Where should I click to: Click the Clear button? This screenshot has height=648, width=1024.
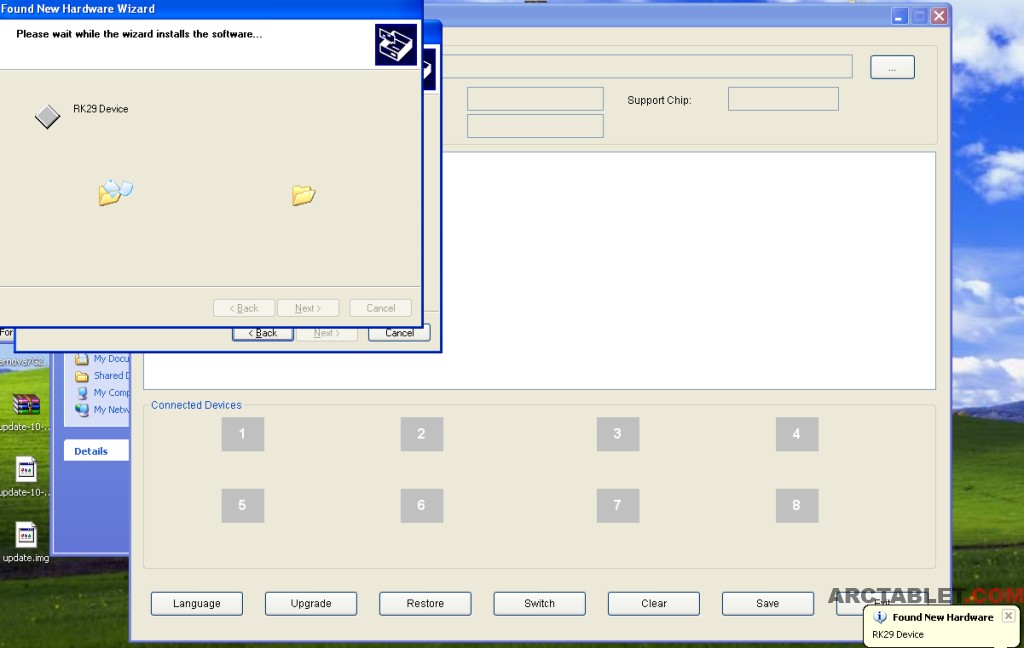click(x=654, y=604)
